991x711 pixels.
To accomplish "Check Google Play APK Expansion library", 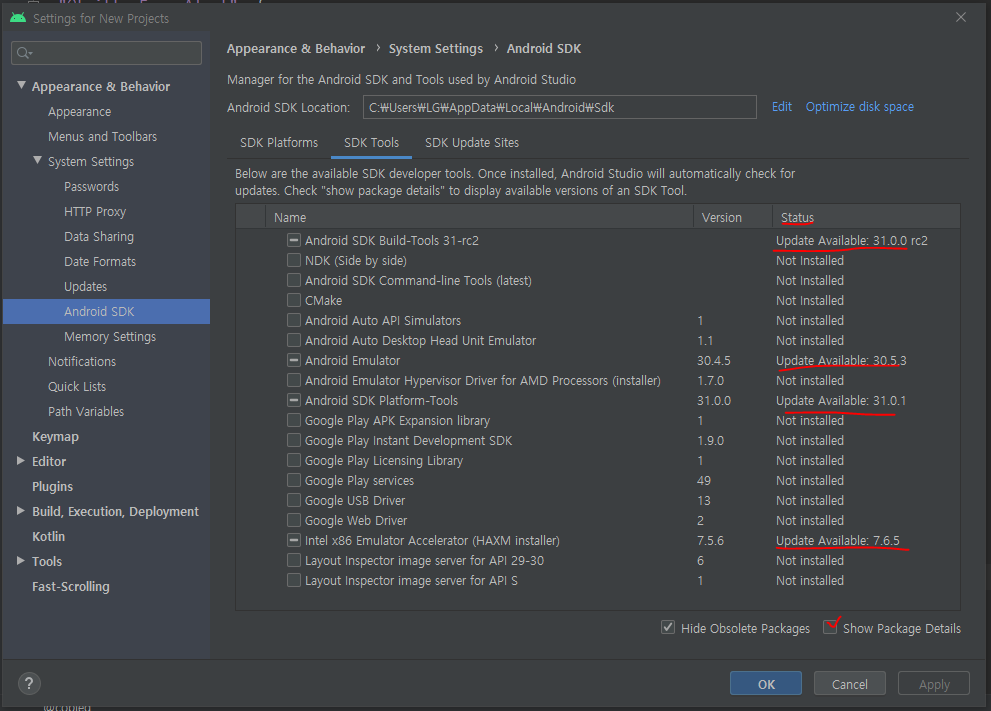I will point(293,420).
